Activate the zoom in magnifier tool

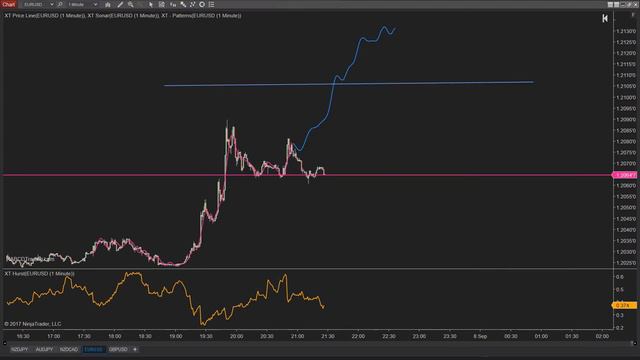click(131, 4)
